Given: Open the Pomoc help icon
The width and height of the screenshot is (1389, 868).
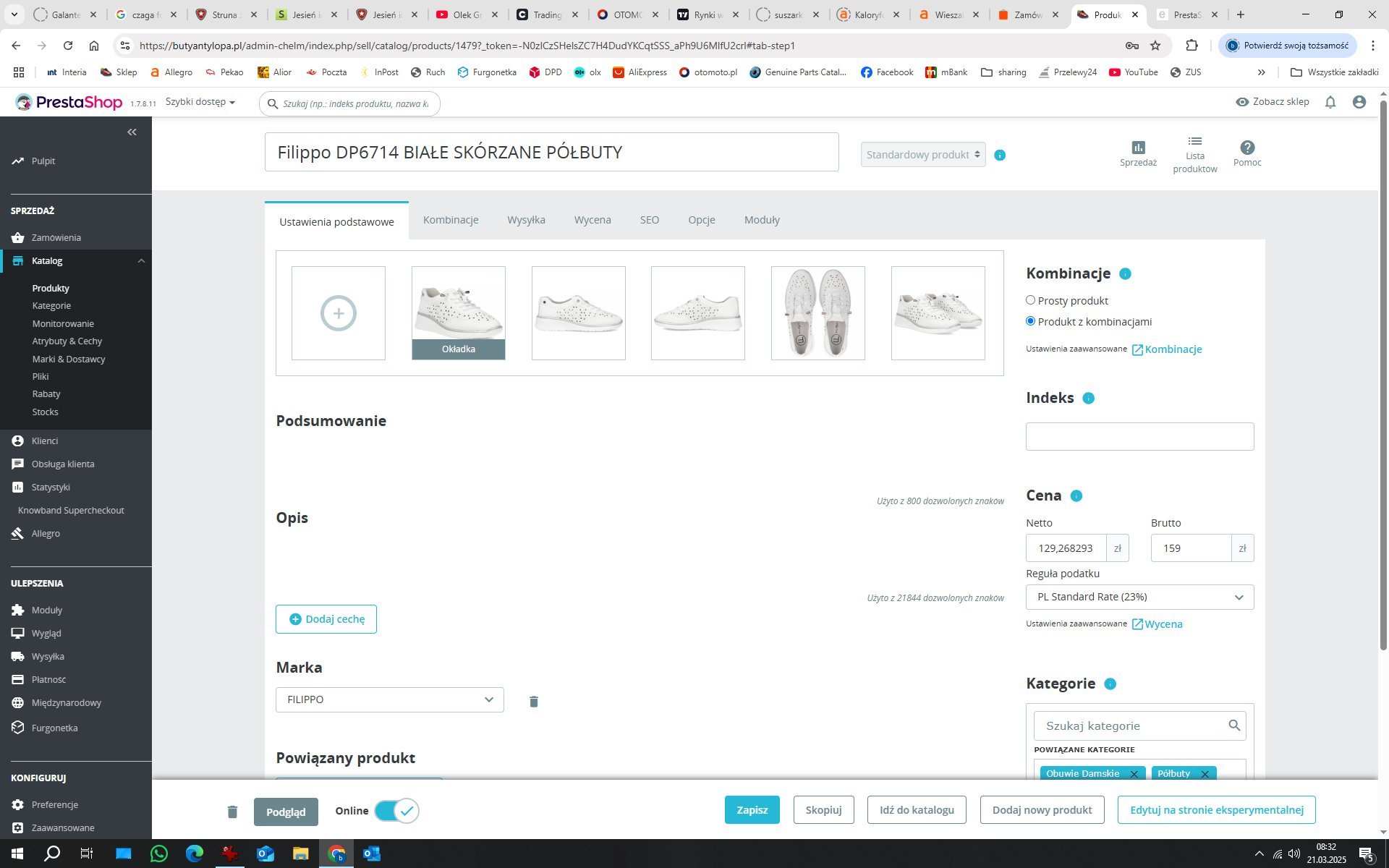Looking at the screenshot, I should (1247, 148).
